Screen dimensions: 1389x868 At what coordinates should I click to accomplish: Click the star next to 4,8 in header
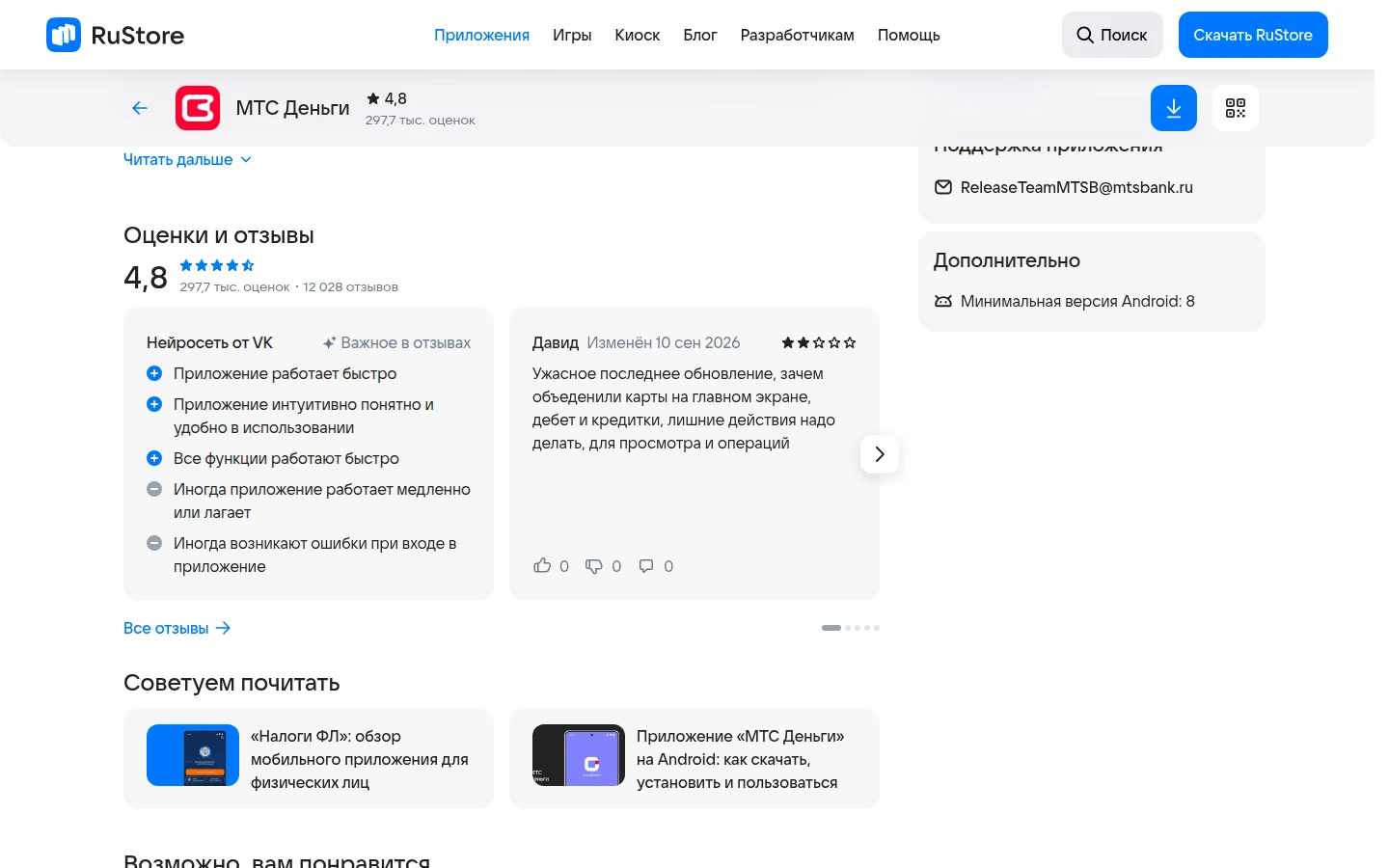(x=373, y=98)
